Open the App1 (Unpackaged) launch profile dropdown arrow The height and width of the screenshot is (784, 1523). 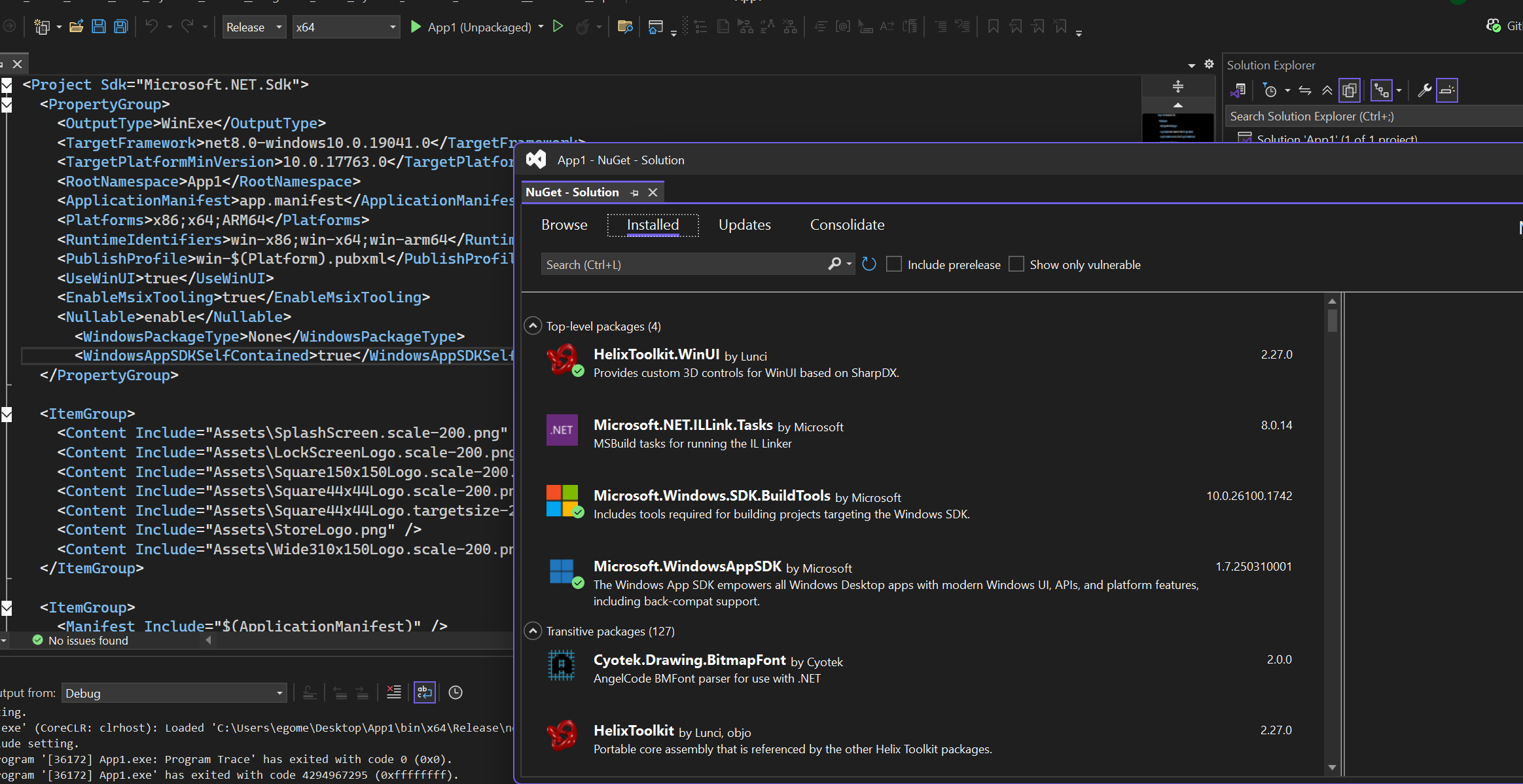pos(541,27)
